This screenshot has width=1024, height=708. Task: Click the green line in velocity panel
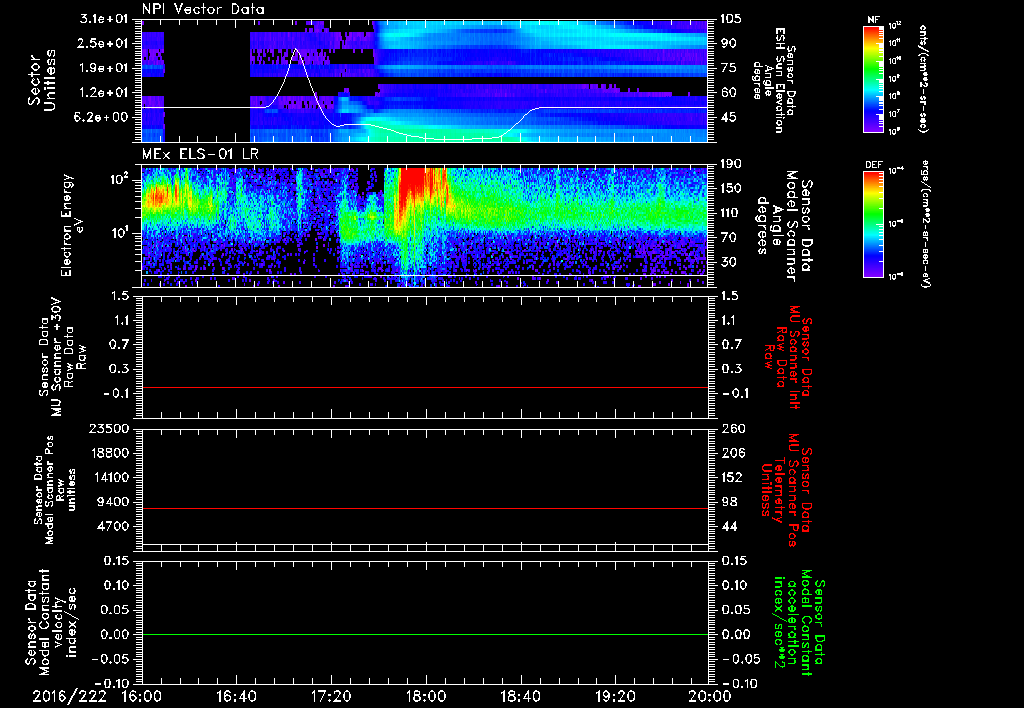pos(425,634)
